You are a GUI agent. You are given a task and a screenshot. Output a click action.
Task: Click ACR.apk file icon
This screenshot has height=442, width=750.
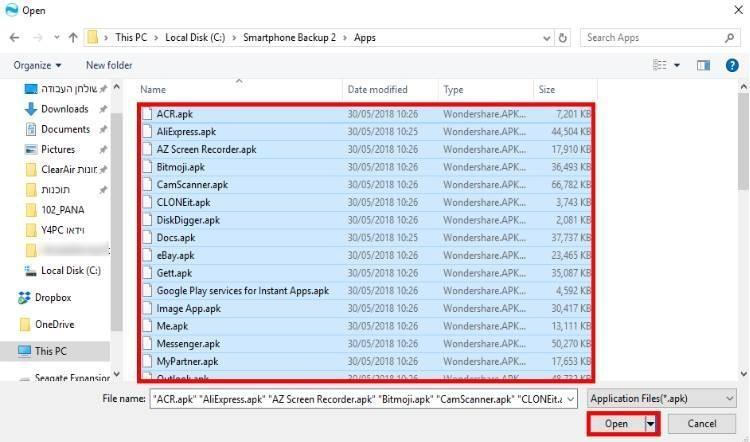pyautogui.click(x=148, y=114)
